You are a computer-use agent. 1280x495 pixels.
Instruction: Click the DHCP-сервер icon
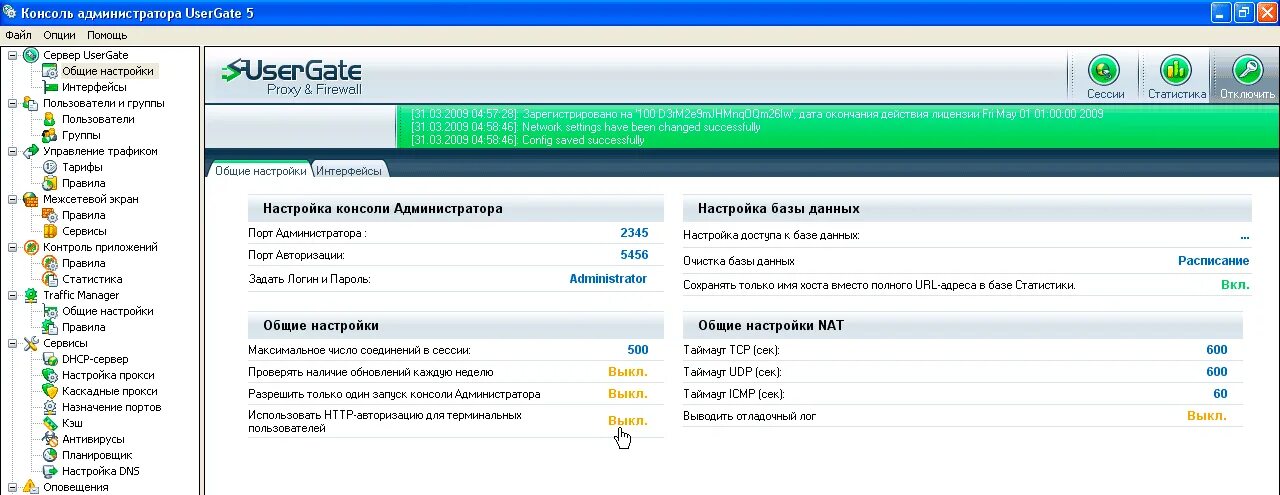click(50, 359)
